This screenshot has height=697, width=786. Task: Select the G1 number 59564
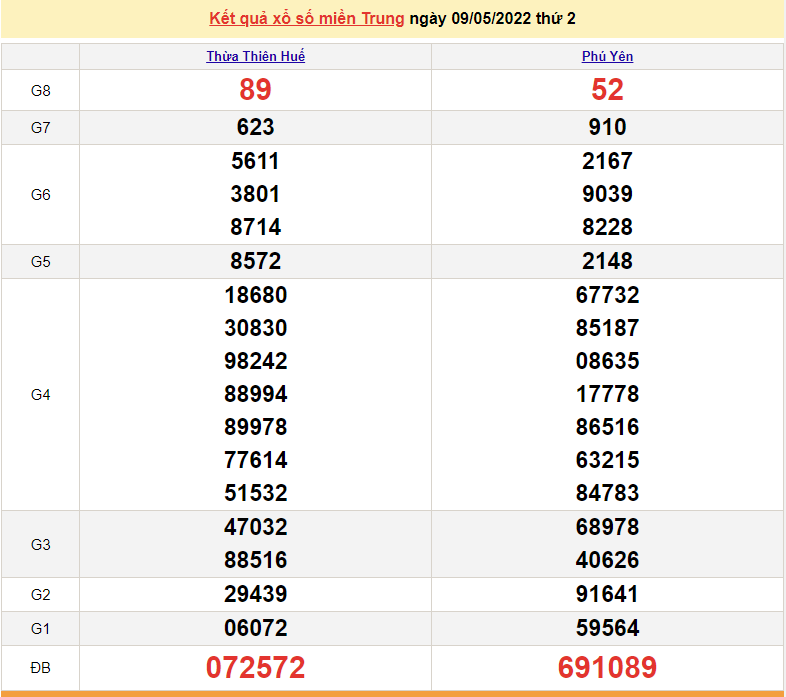[607, 628]
